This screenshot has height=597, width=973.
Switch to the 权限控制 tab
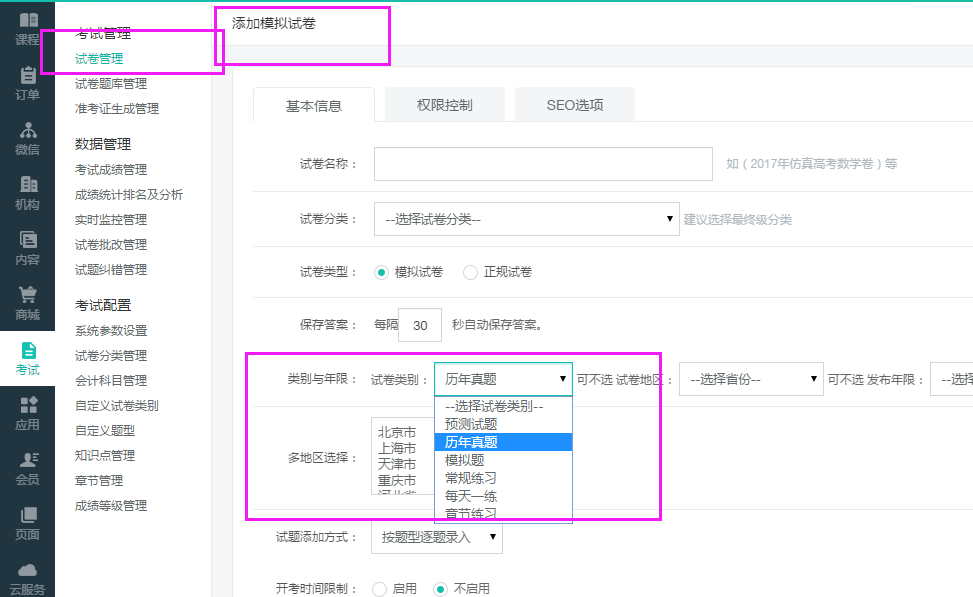tap(444, 105)
